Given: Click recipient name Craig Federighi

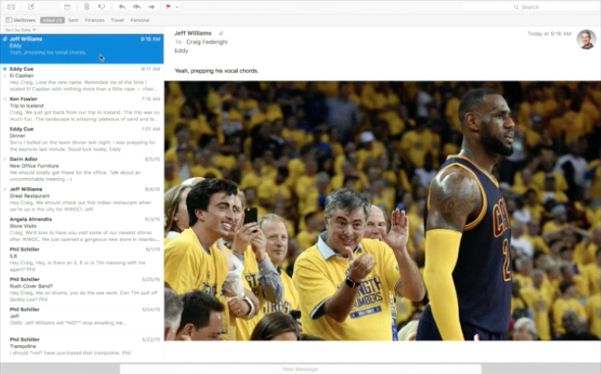Looking at the screenshot, I should [207, 42].
